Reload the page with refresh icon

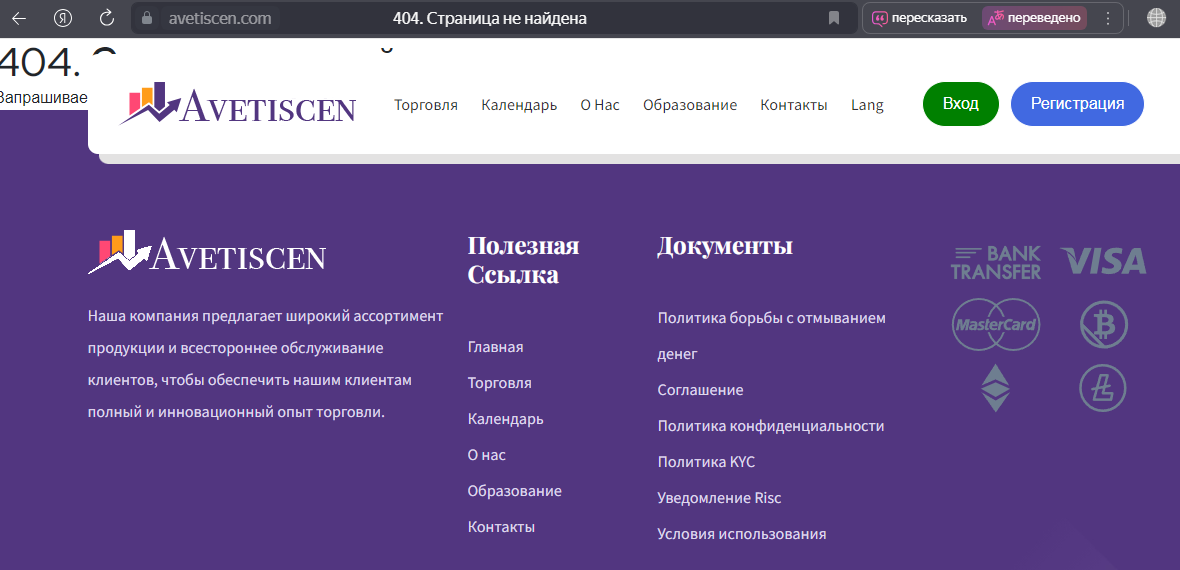[107, 18]
